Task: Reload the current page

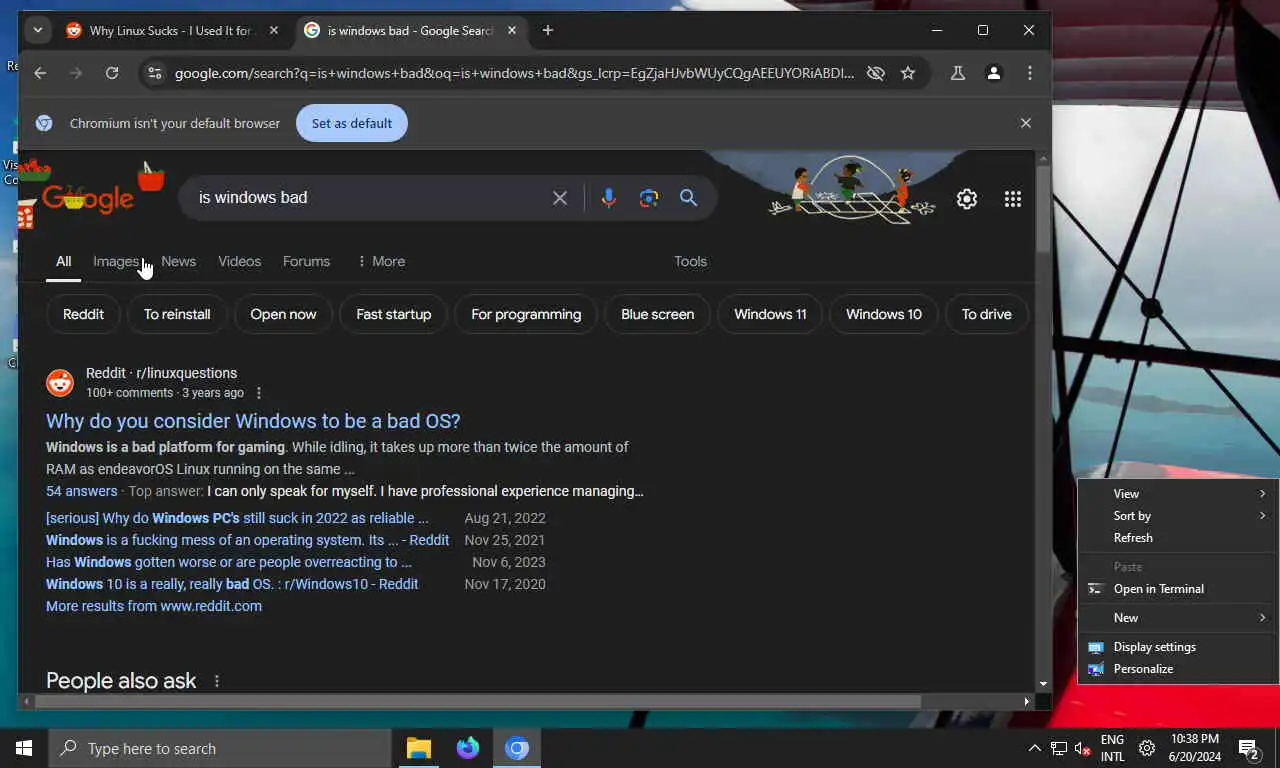Action: point(112,73)
